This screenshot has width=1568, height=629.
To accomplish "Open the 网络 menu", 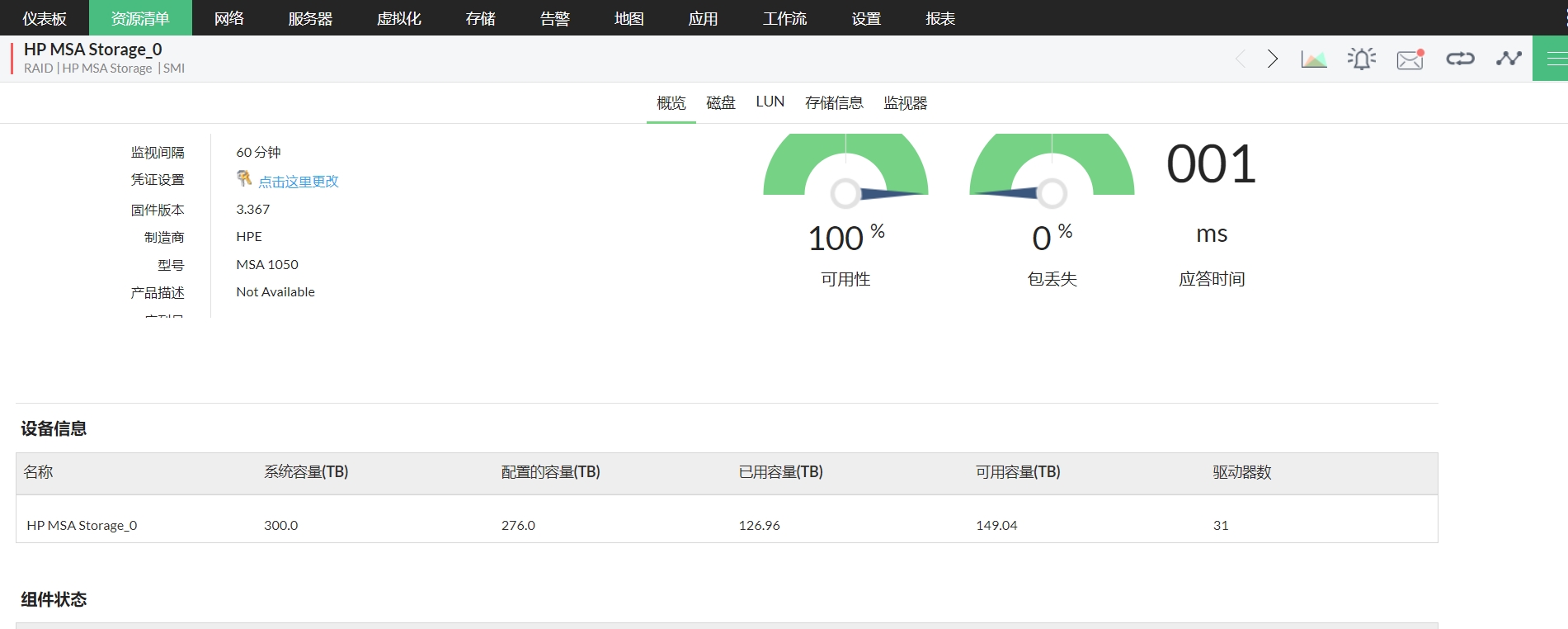I will tap(229, 18).
